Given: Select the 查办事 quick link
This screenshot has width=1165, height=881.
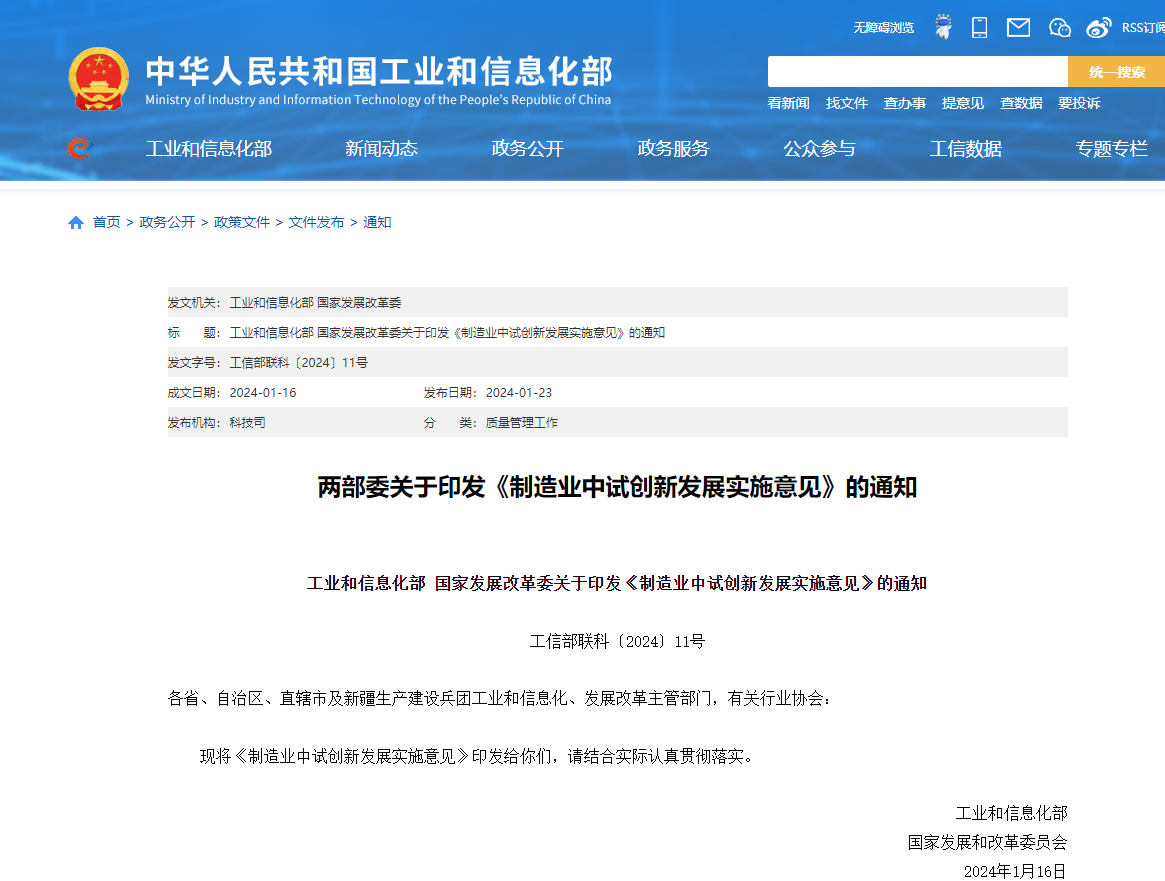Looking at the screenshot, I should [x=904, y=103].
